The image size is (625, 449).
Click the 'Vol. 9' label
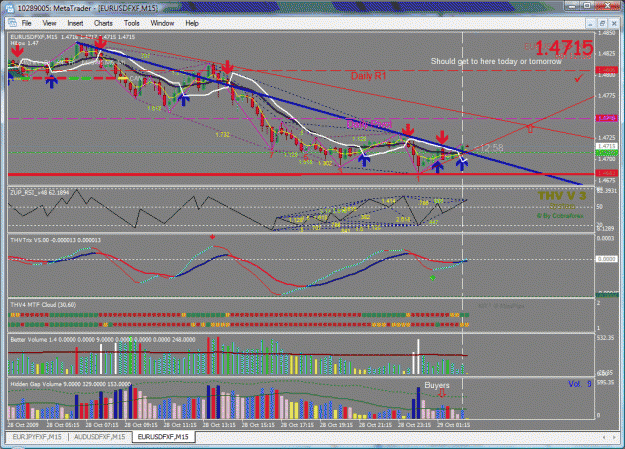point(580,384)
